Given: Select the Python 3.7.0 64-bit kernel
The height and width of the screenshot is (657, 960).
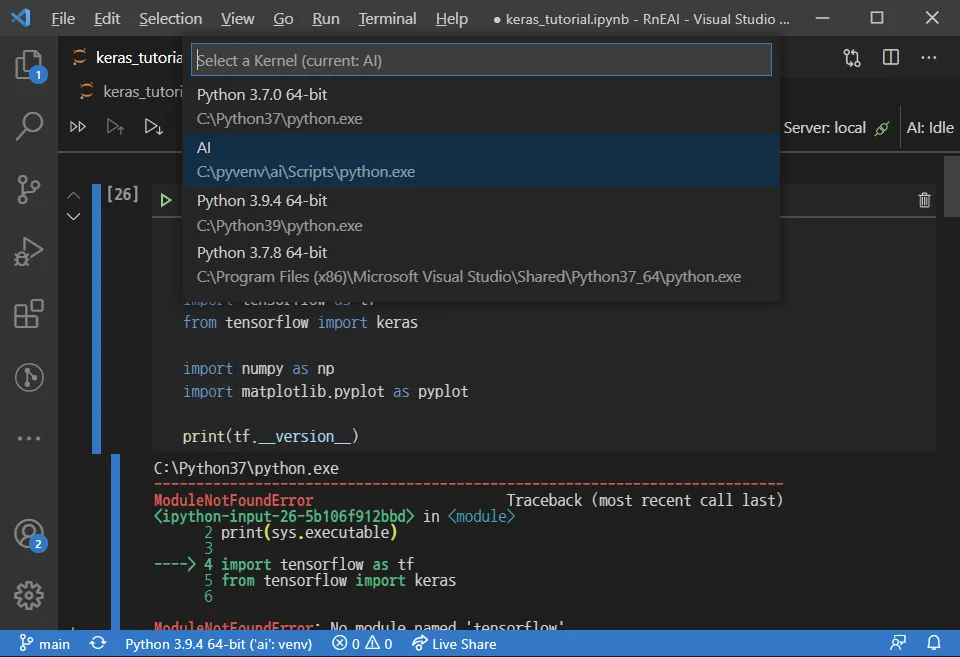Looking at the screenshot, I should point(481,107).
